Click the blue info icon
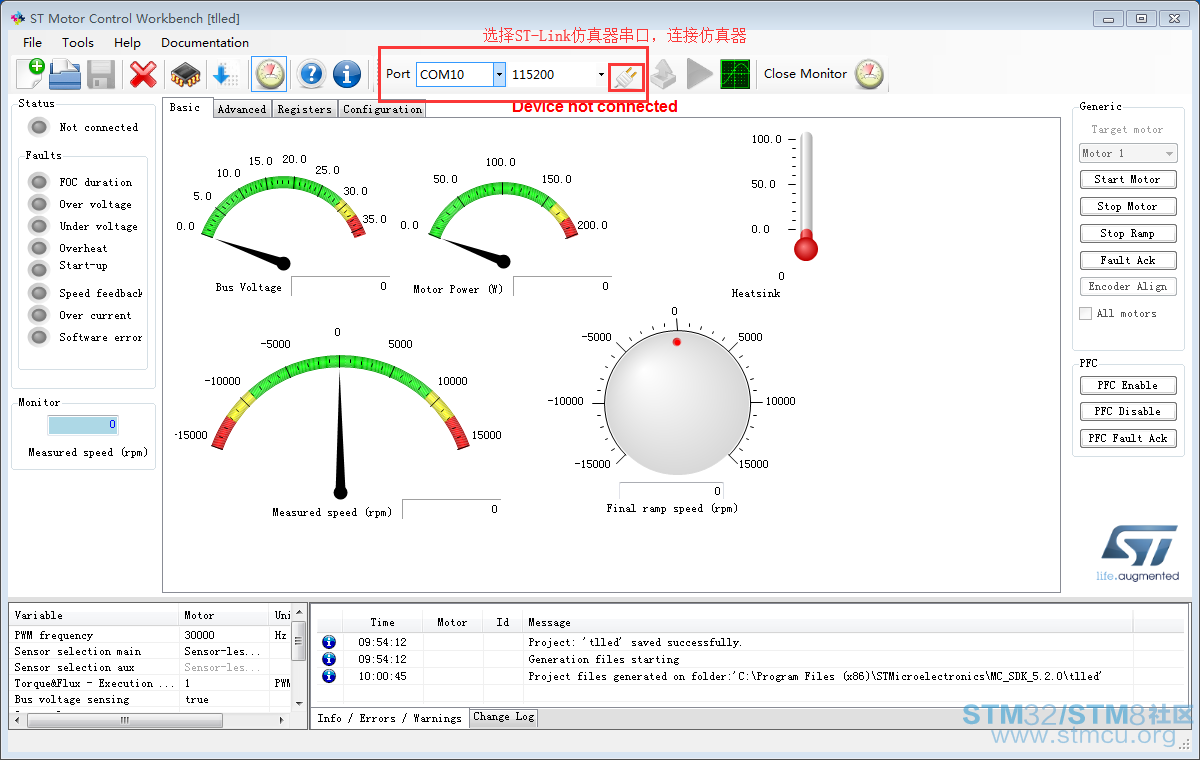 pyautogui.click(x=347, y=74)
